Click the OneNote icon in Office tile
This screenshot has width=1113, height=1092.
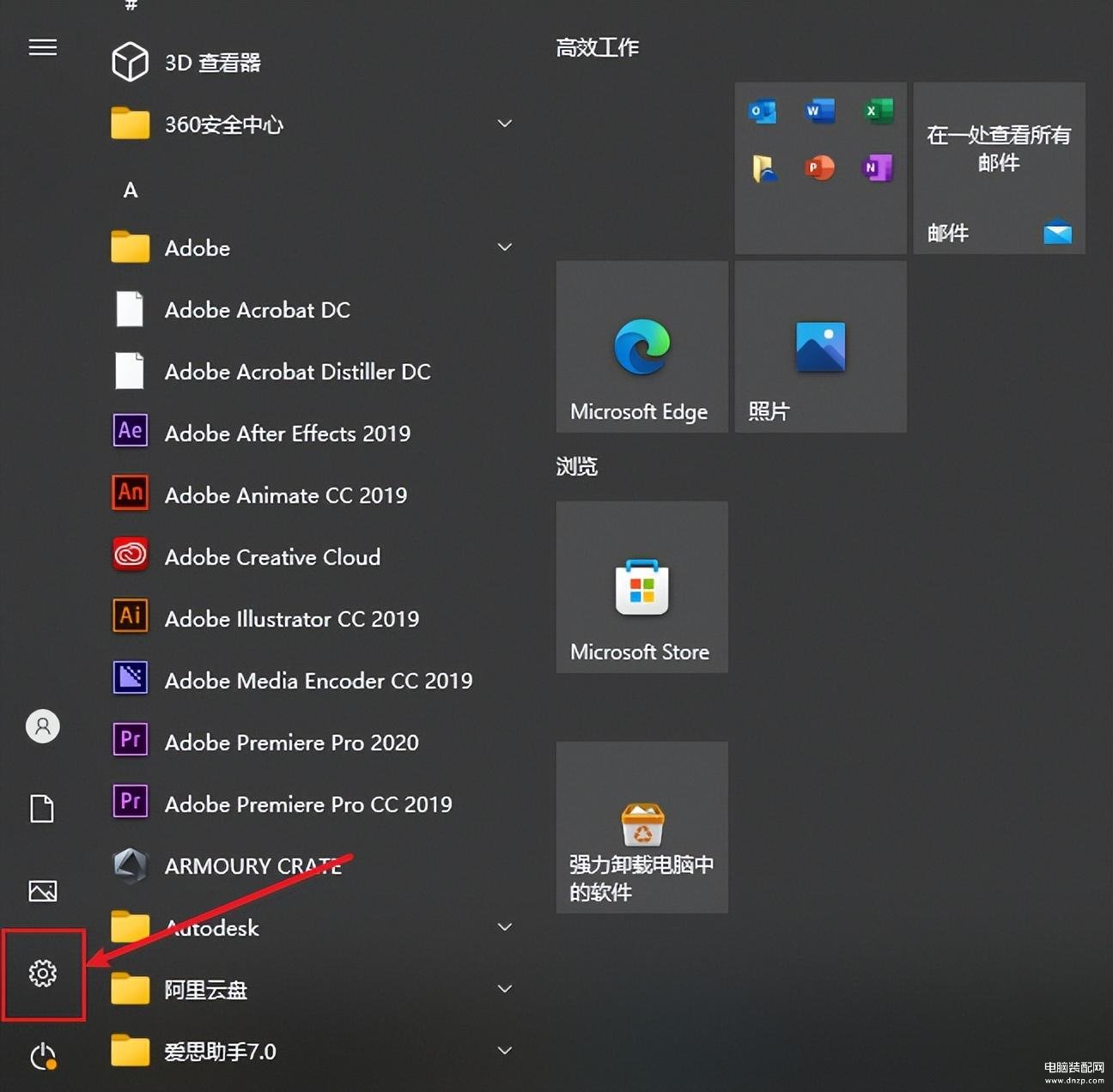click(878, 167)
